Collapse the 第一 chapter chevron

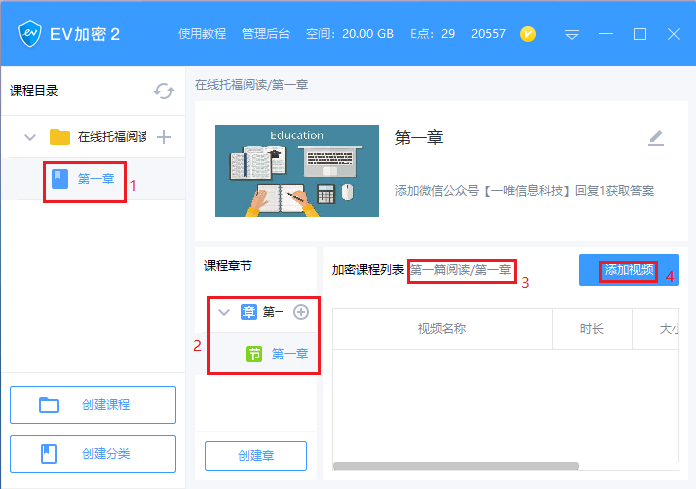pos(224,312)
